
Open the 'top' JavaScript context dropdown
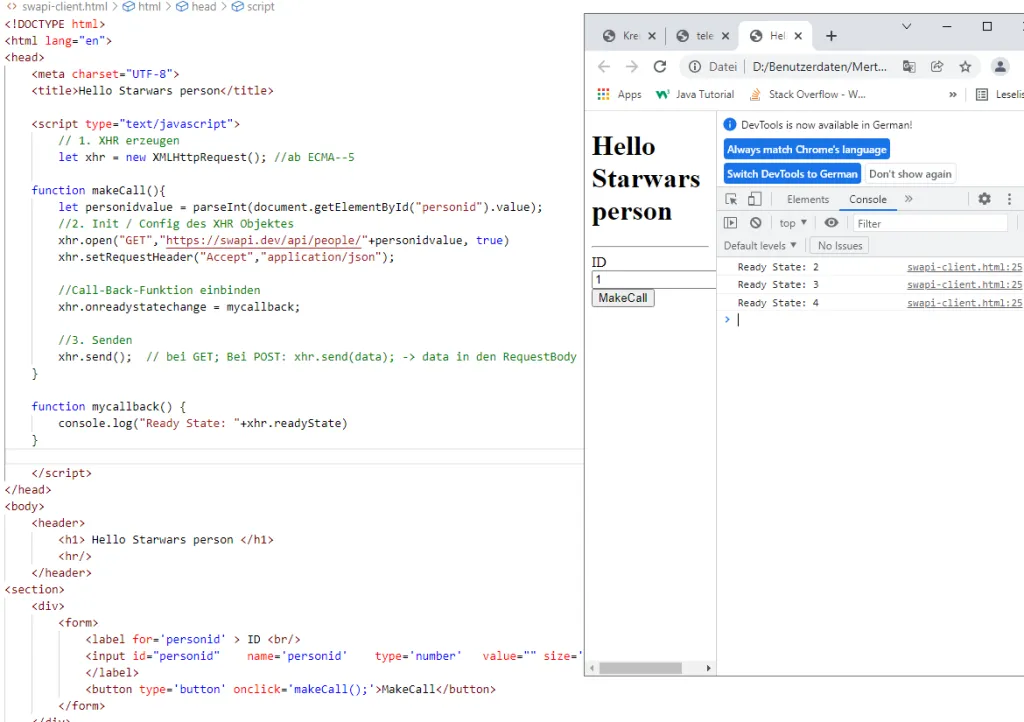click(x=793, y=223)
